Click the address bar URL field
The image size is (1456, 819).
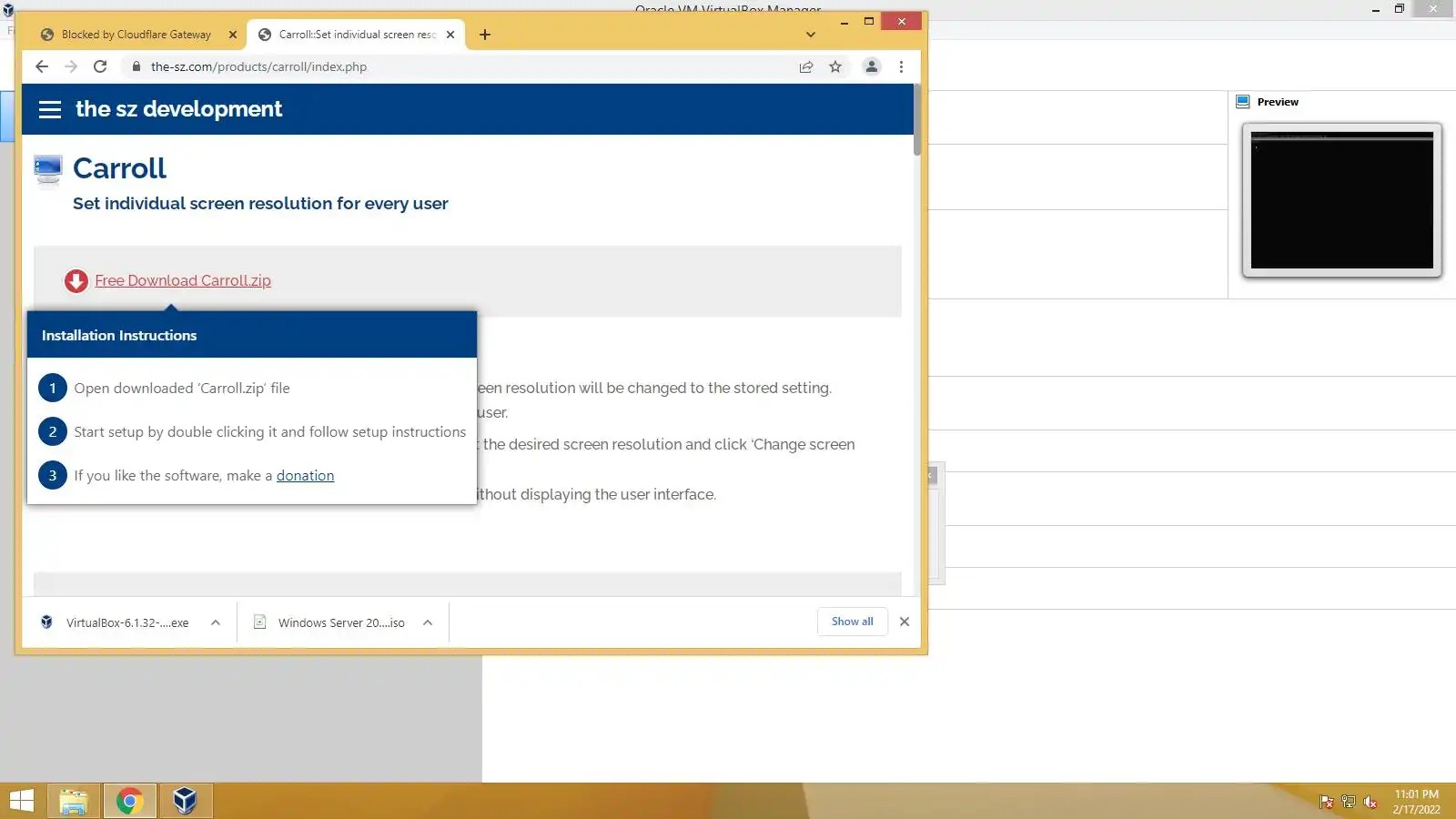point(460,66)
